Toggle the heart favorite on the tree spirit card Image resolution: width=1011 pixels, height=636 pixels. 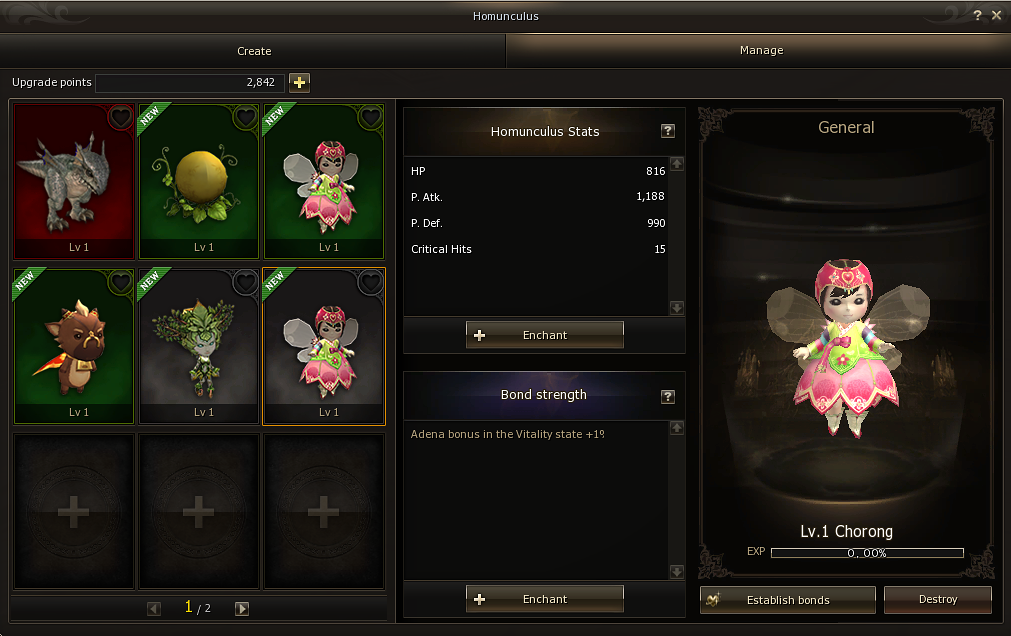coord(246,282)
